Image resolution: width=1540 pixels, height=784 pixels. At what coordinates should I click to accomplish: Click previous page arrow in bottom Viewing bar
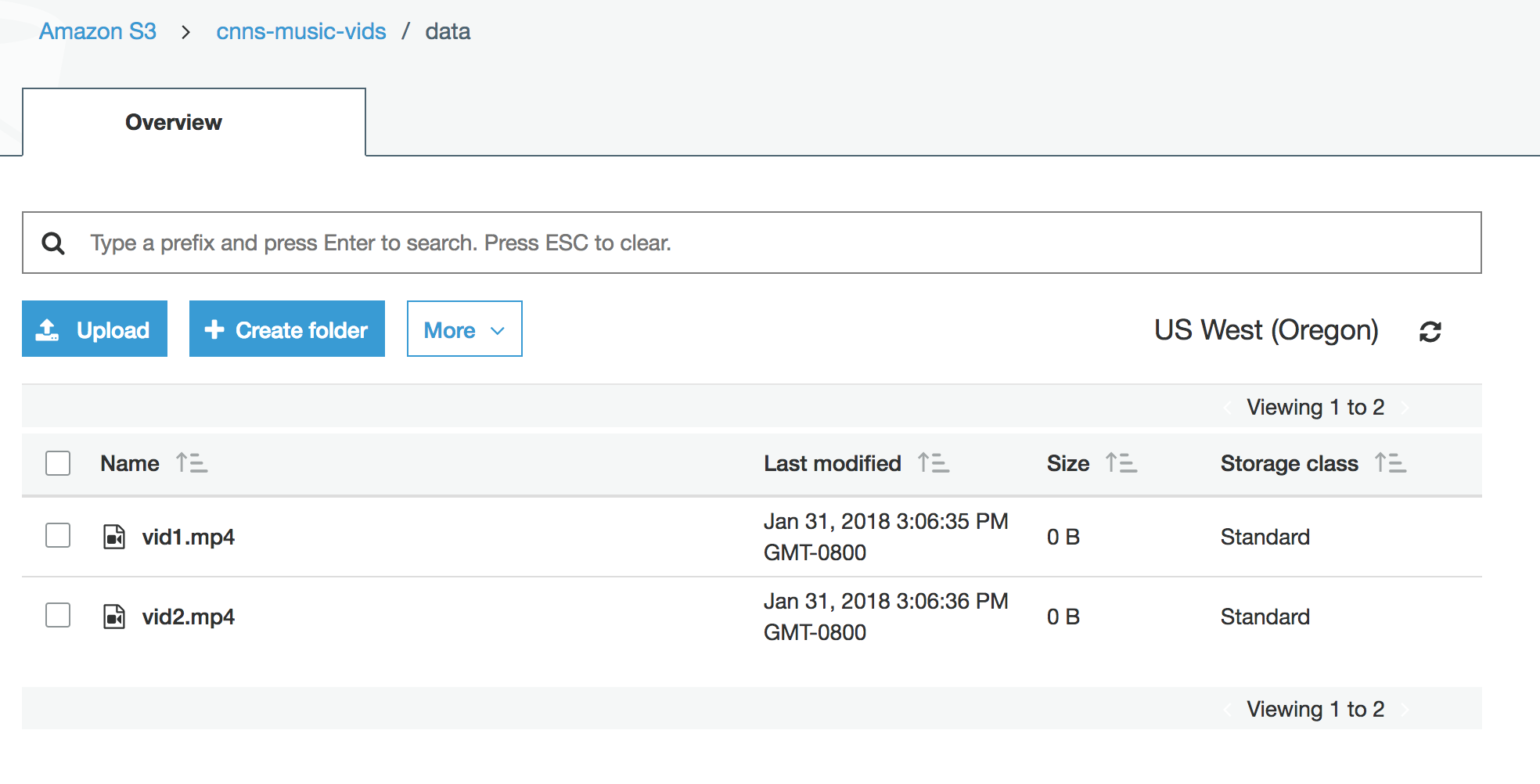coord(1227,710)
